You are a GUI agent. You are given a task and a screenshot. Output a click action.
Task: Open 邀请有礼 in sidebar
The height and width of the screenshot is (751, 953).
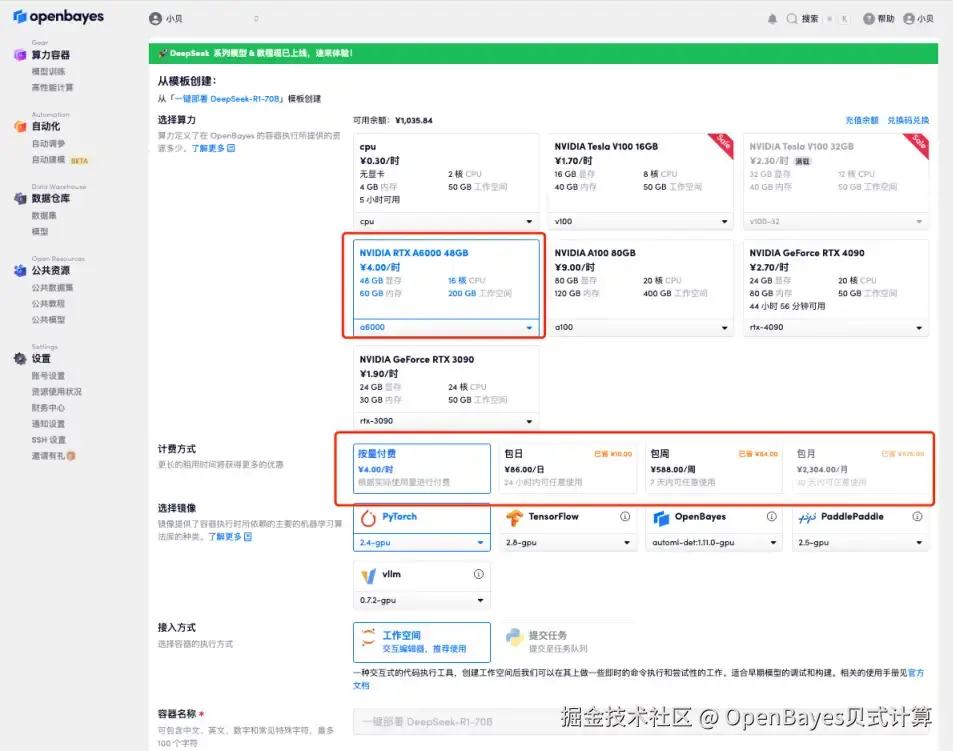[x=53, y=456]
